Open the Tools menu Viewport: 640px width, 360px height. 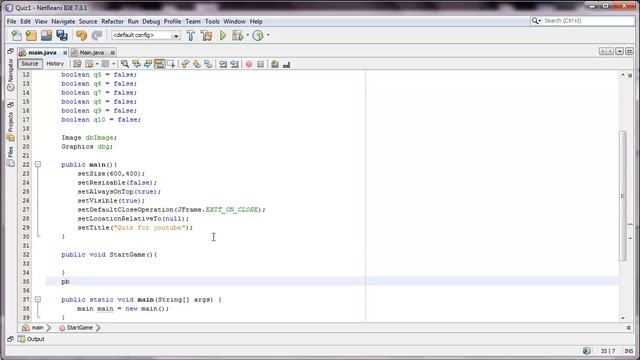(x=212, y=21)
